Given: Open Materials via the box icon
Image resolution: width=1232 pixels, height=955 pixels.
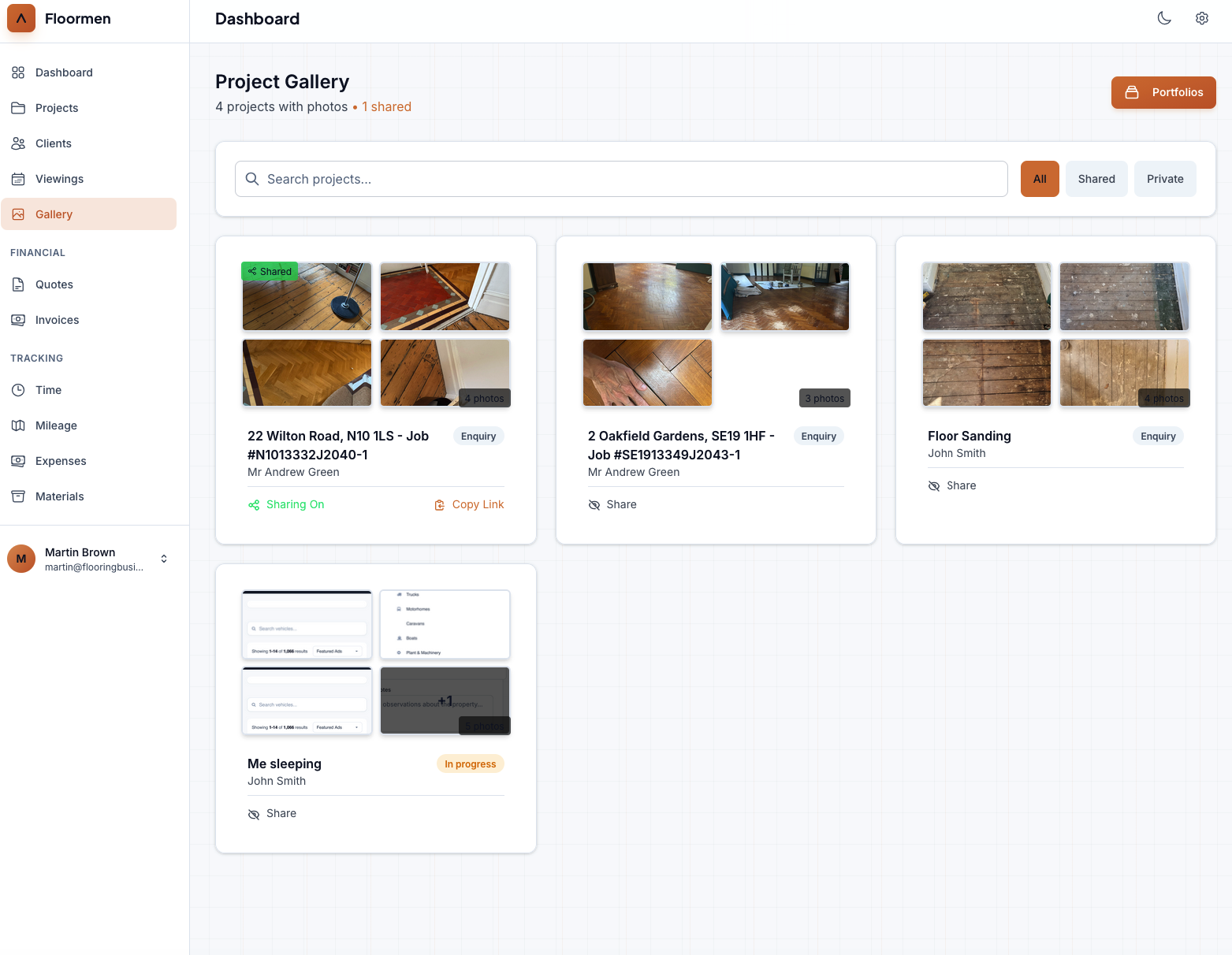Looking at the screenshot, I should [18, 496].
